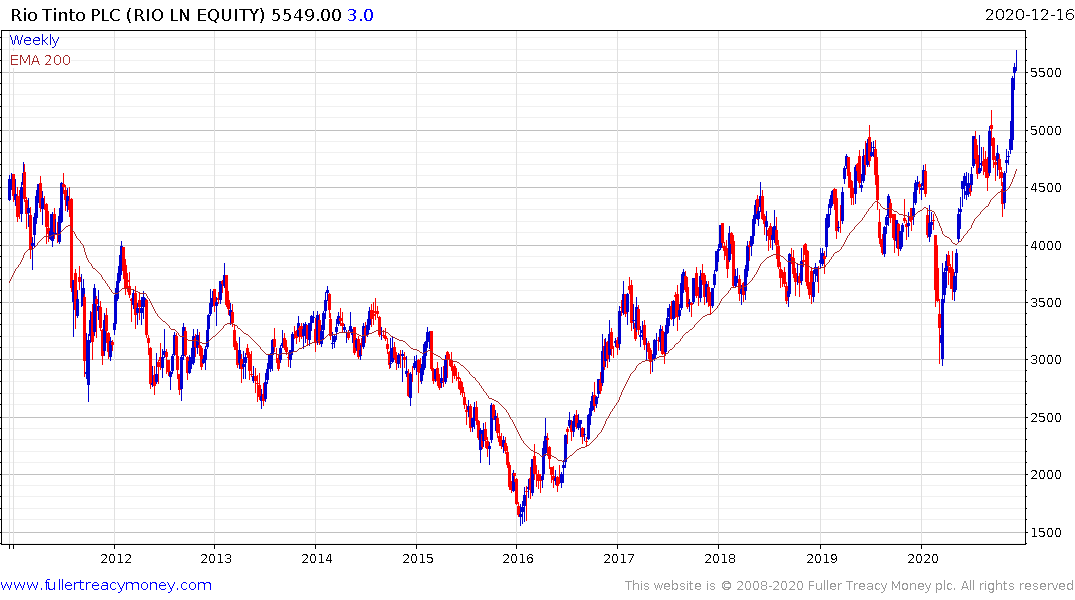1075x600 pixels.
Task: Click the 'Weekly' interval label
Action: click(34, 40)
